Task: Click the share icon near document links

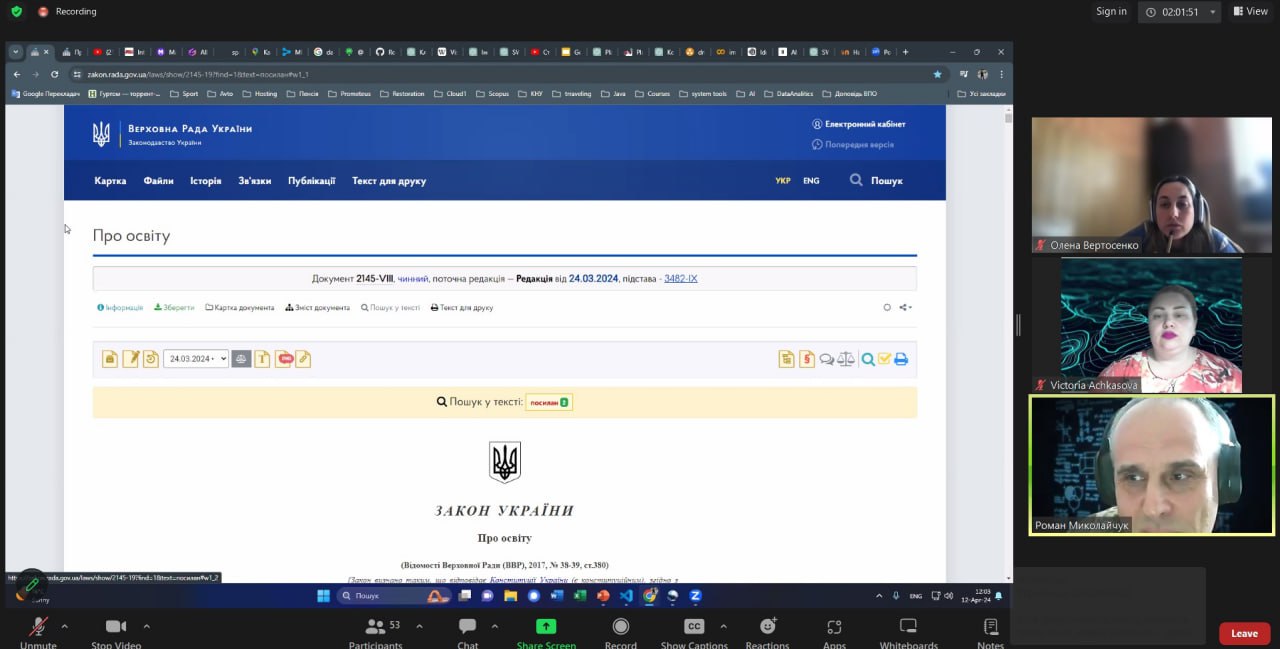Action: pos(905,307)
